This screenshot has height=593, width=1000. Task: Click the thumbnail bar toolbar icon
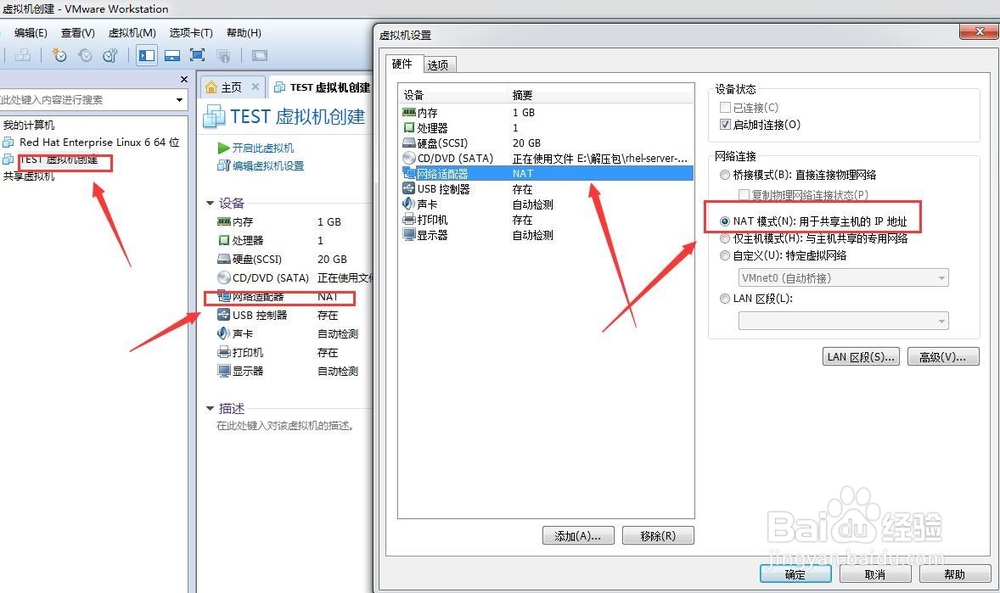click(172, 55)
